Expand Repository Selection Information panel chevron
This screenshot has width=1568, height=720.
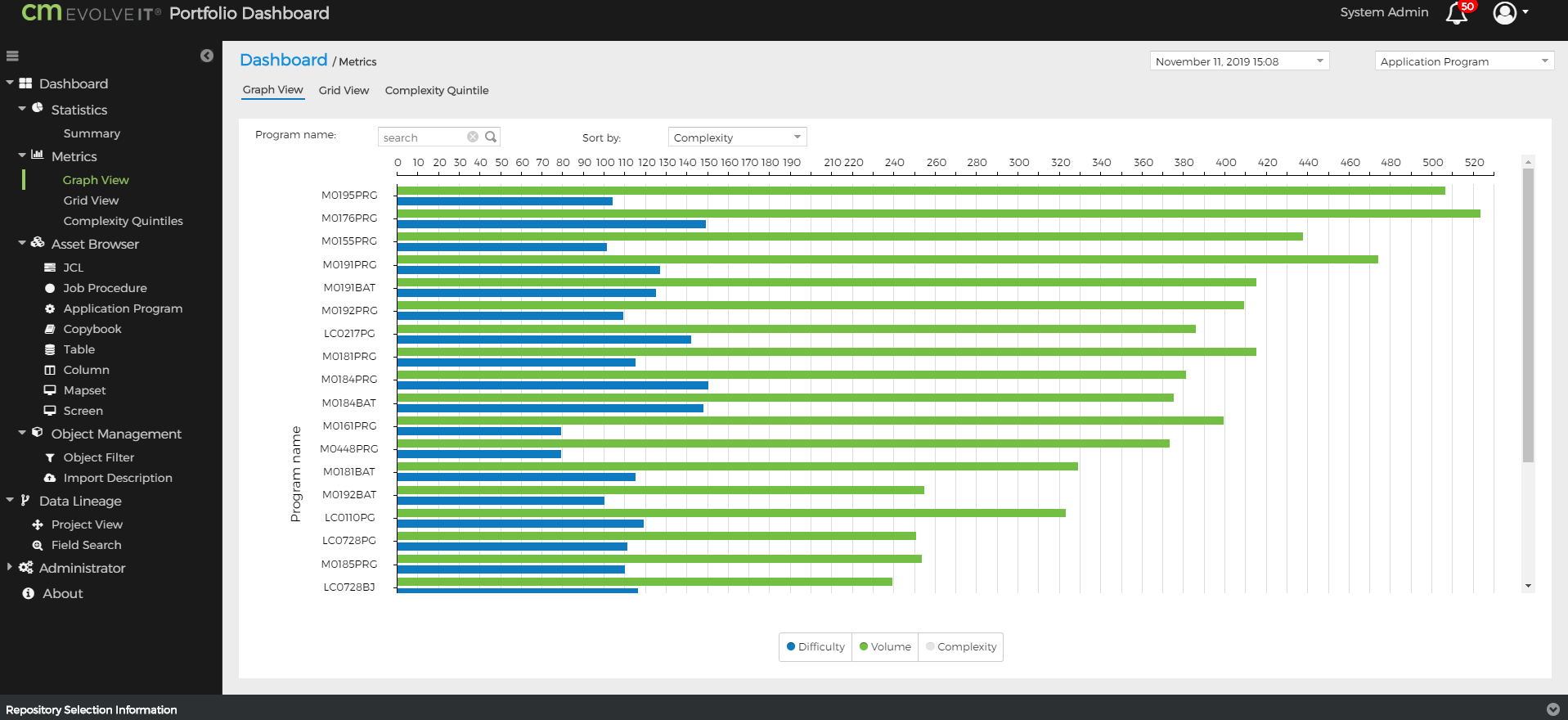click(x=1553, y=709)
